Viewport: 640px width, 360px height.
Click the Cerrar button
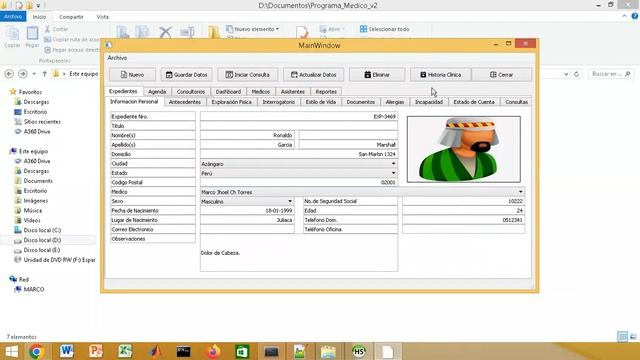click(502, 75)
